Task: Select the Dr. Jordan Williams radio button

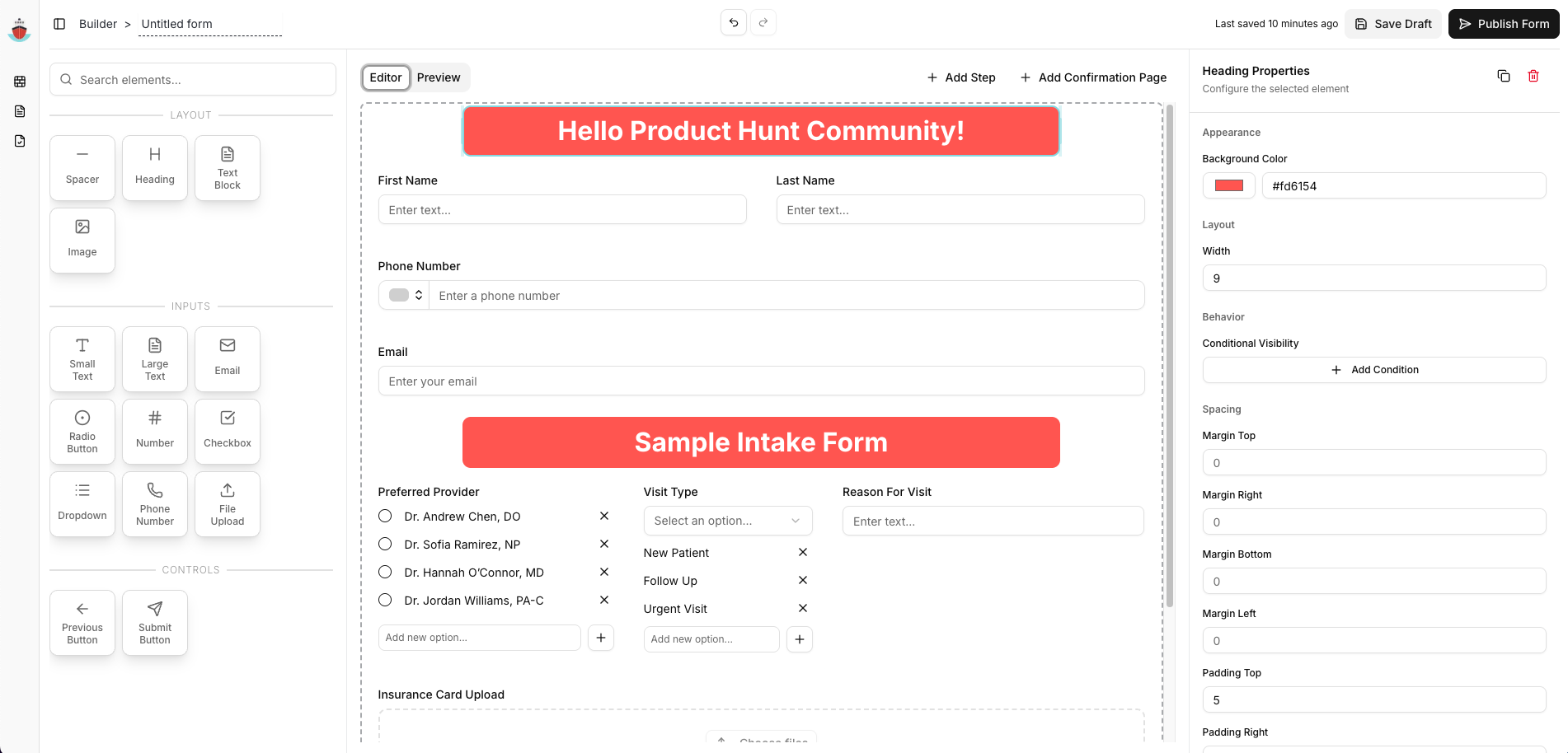Action: tap(384, 600)
